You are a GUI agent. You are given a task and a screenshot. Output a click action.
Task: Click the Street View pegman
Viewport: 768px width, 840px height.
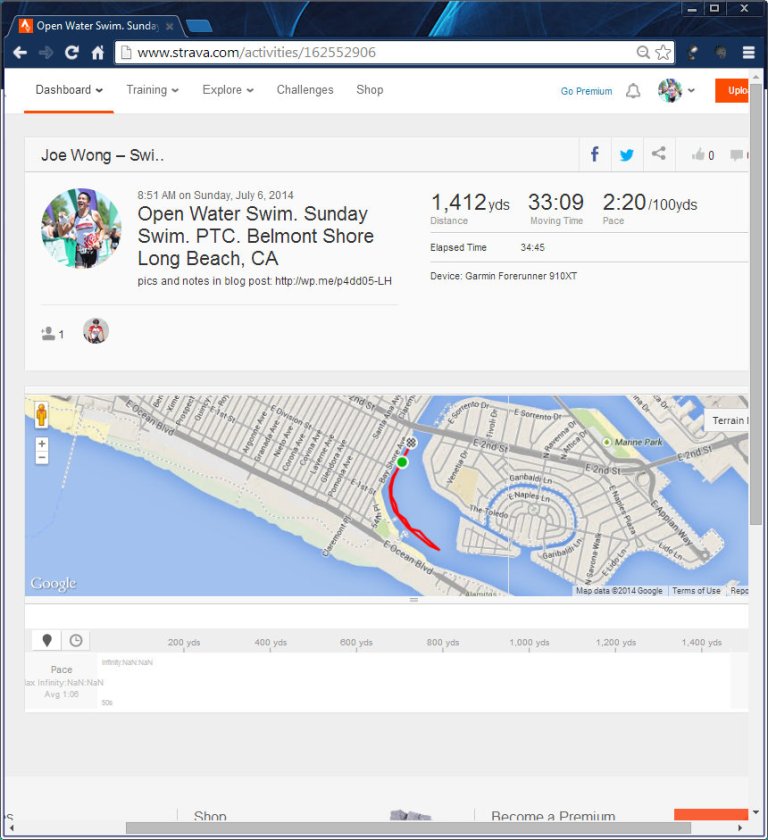[41, 416]
